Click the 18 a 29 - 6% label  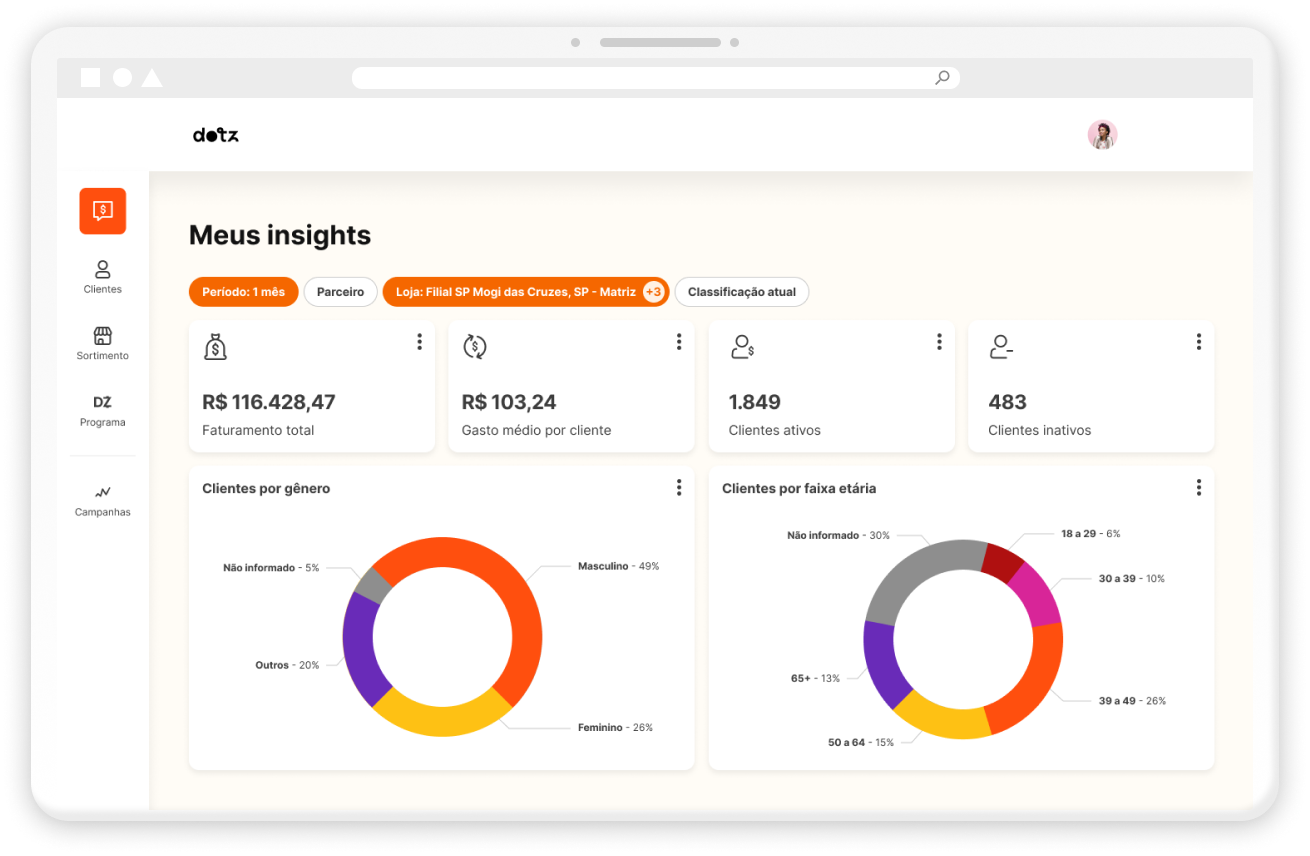(1090, 534)
